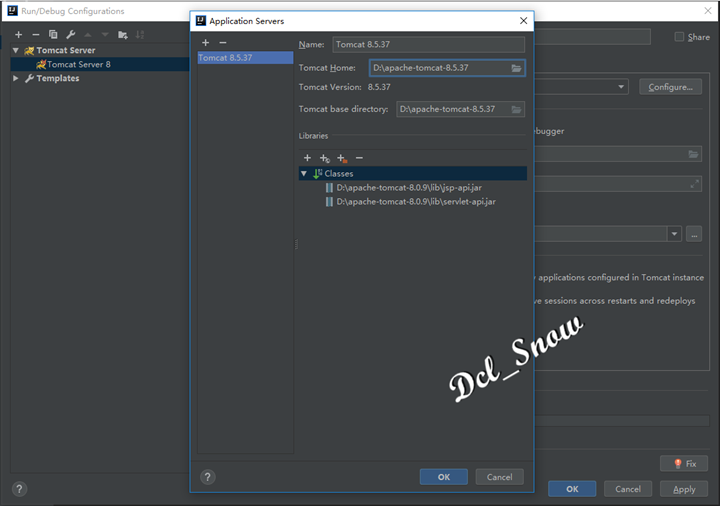This screenshot has width=720, height=506.
Task: Click OK in Application Servers dialog
Action: tap(444, 477)
